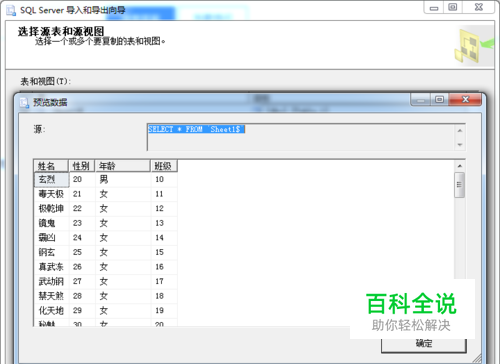Click the 姓名 column header
Screen dimensions: 500x364
tap(51, 166)
